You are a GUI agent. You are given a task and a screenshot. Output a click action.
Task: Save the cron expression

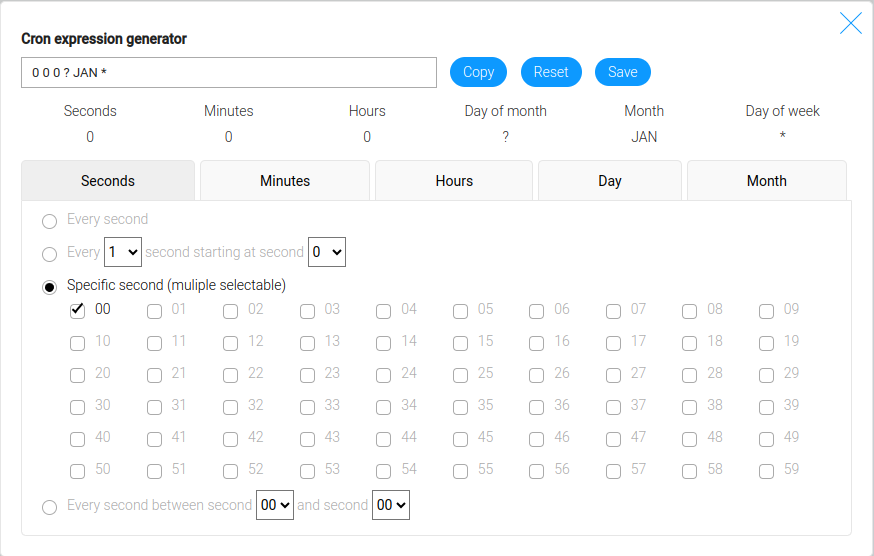click(622, 72)
